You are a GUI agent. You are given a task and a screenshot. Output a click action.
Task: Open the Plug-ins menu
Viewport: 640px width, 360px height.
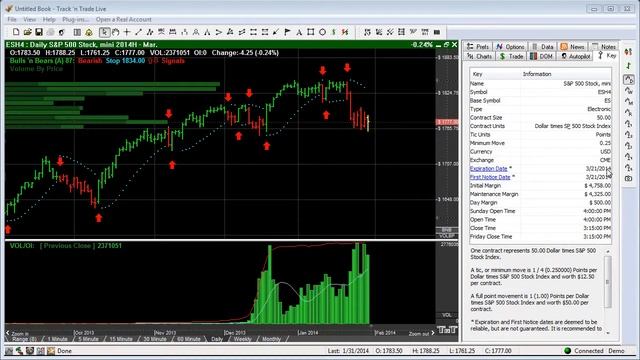[x=76, y=20]
